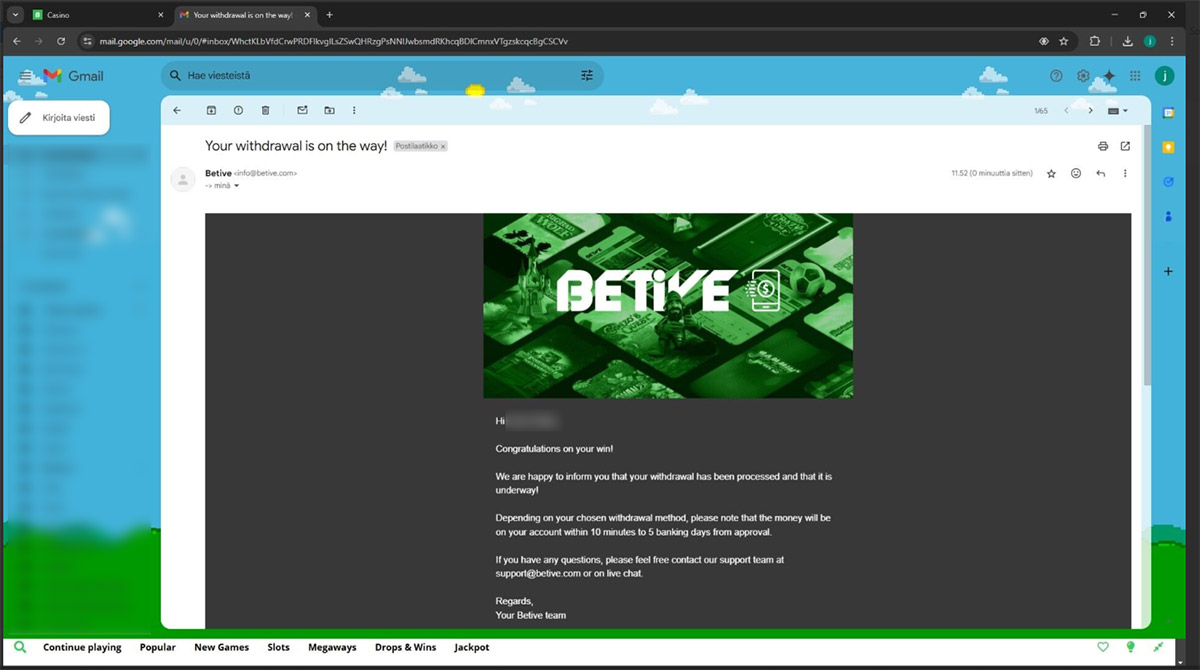Go to newer message arrow
This screenshot has width=1200, height=670.
pyautogui.click(x=1067, y=110)
